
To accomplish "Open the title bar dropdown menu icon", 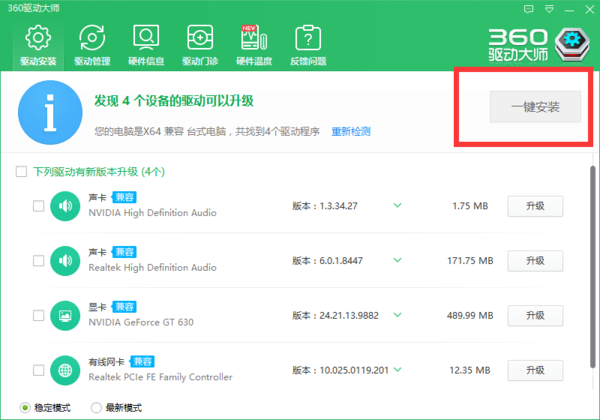I will pyautogui.click(x=549, y=9).
